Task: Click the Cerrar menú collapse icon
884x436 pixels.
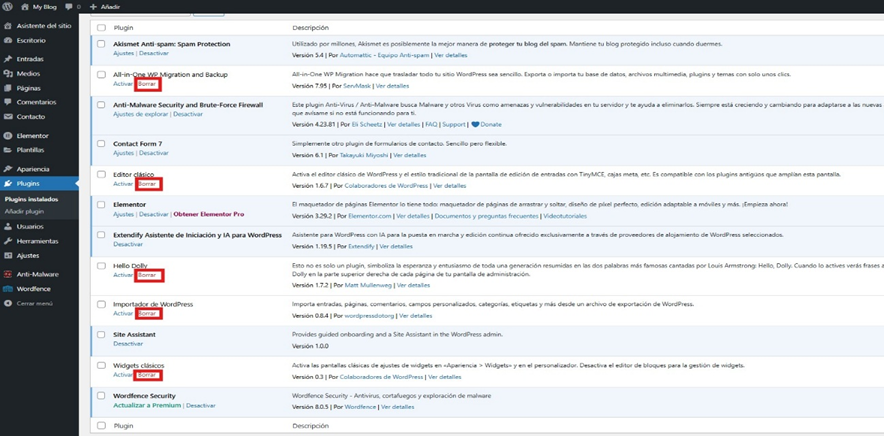Action: point(8,303)
